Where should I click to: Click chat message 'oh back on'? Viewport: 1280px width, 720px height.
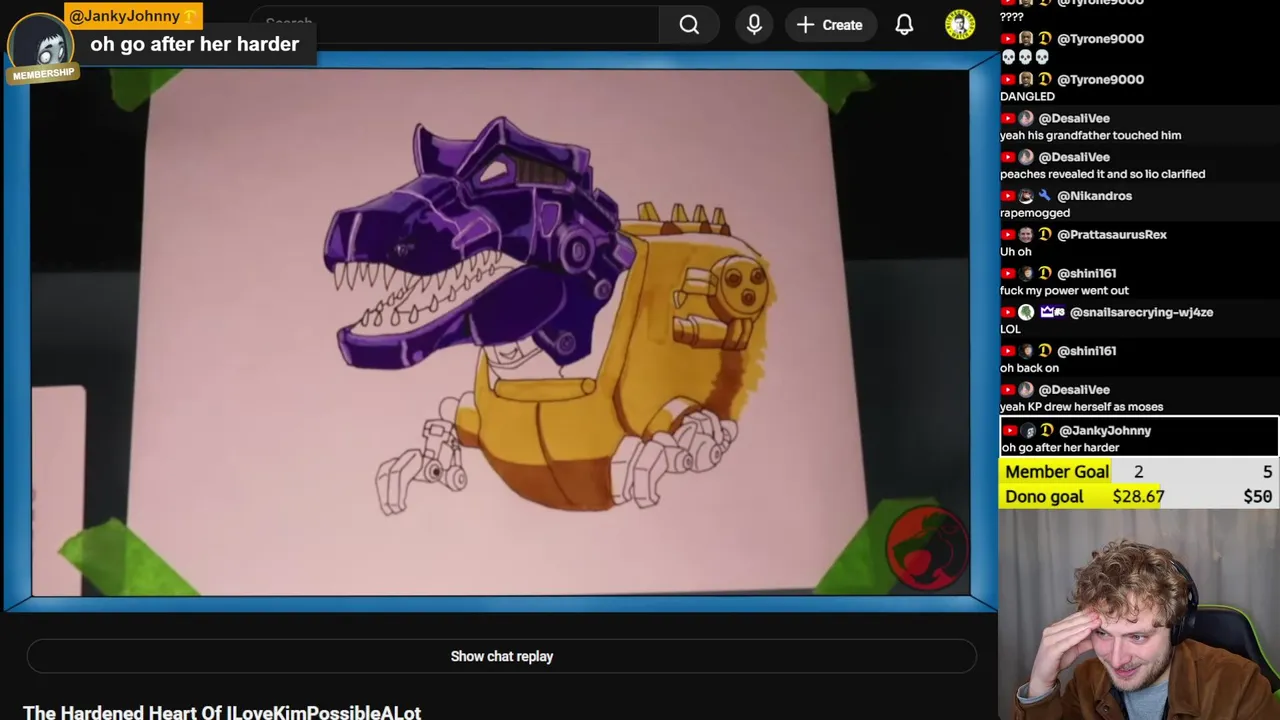[x=1029, y=368]
